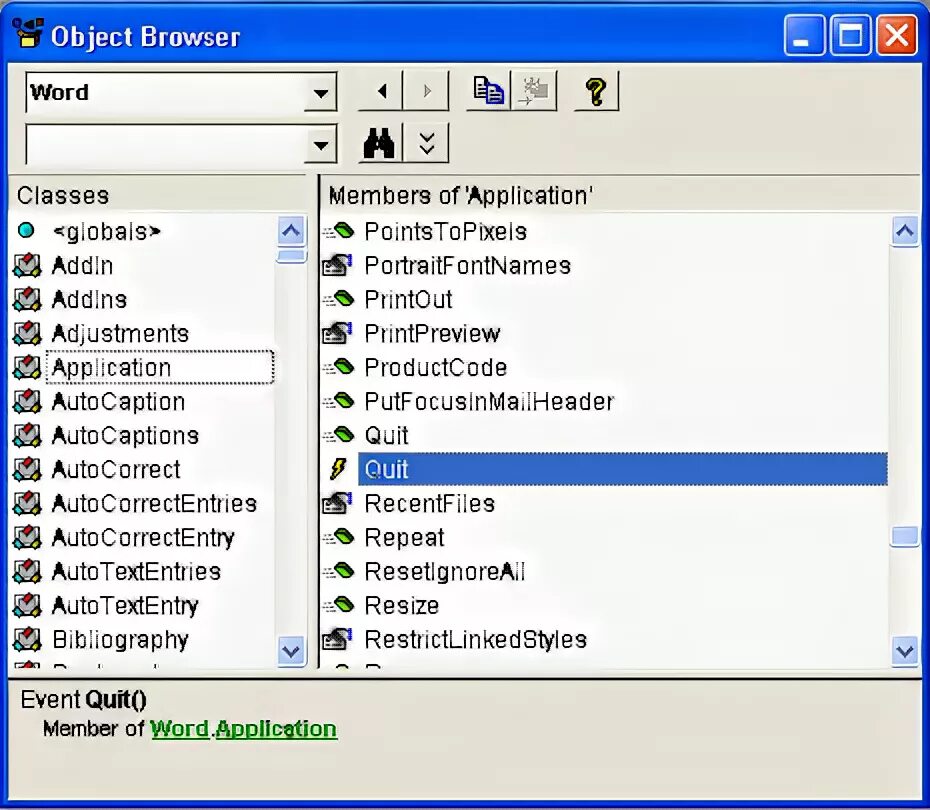Select the AutoCaptions class

coord(125,435)
